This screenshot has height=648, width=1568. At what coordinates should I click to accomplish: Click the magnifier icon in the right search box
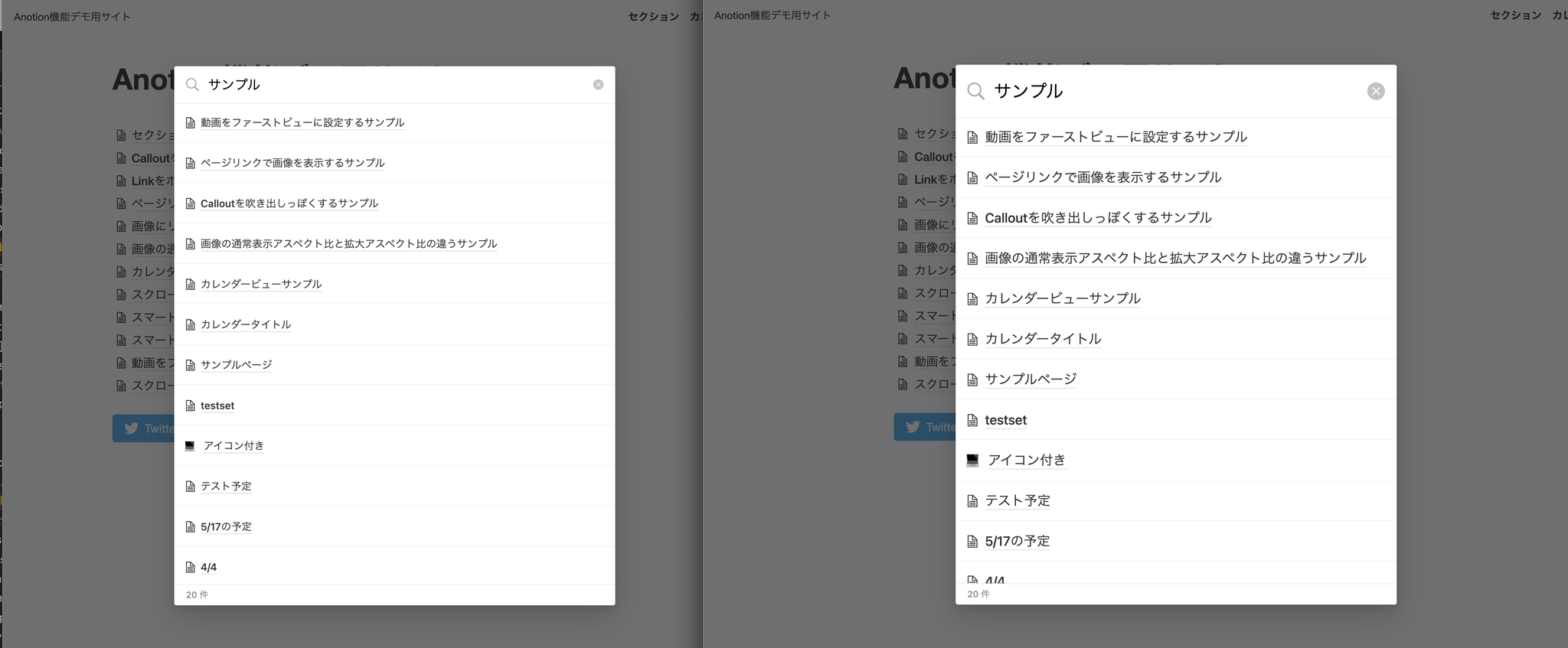[x=975, y=92]
